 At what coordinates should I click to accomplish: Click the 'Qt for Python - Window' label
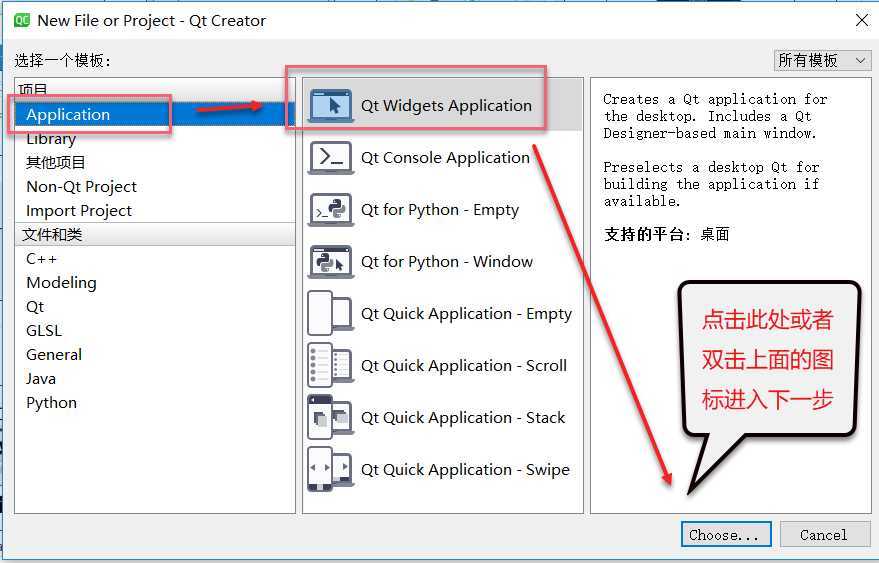[447, 262]
